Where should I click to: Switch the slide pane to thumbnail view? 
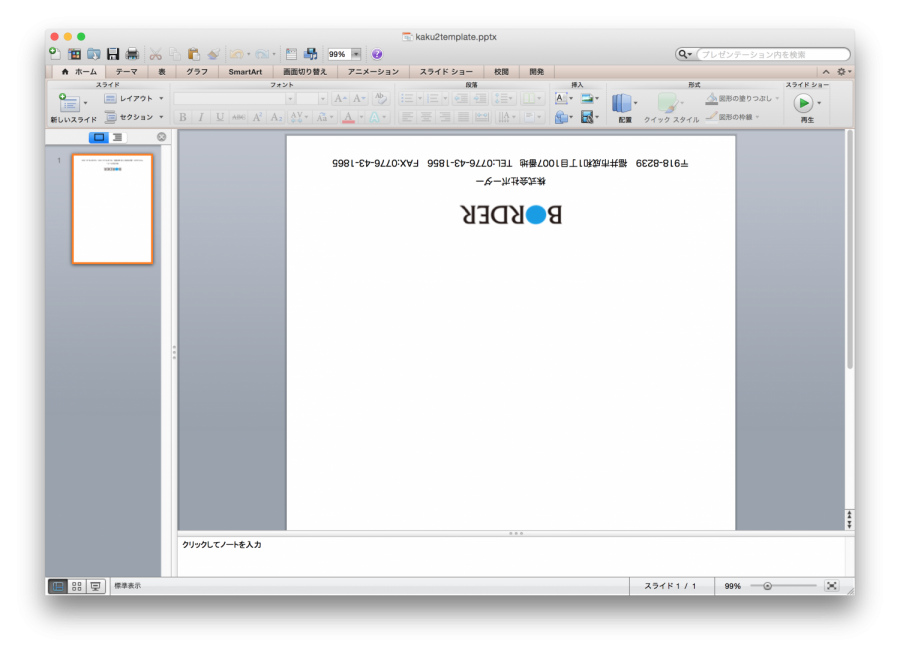pos(99,137)
